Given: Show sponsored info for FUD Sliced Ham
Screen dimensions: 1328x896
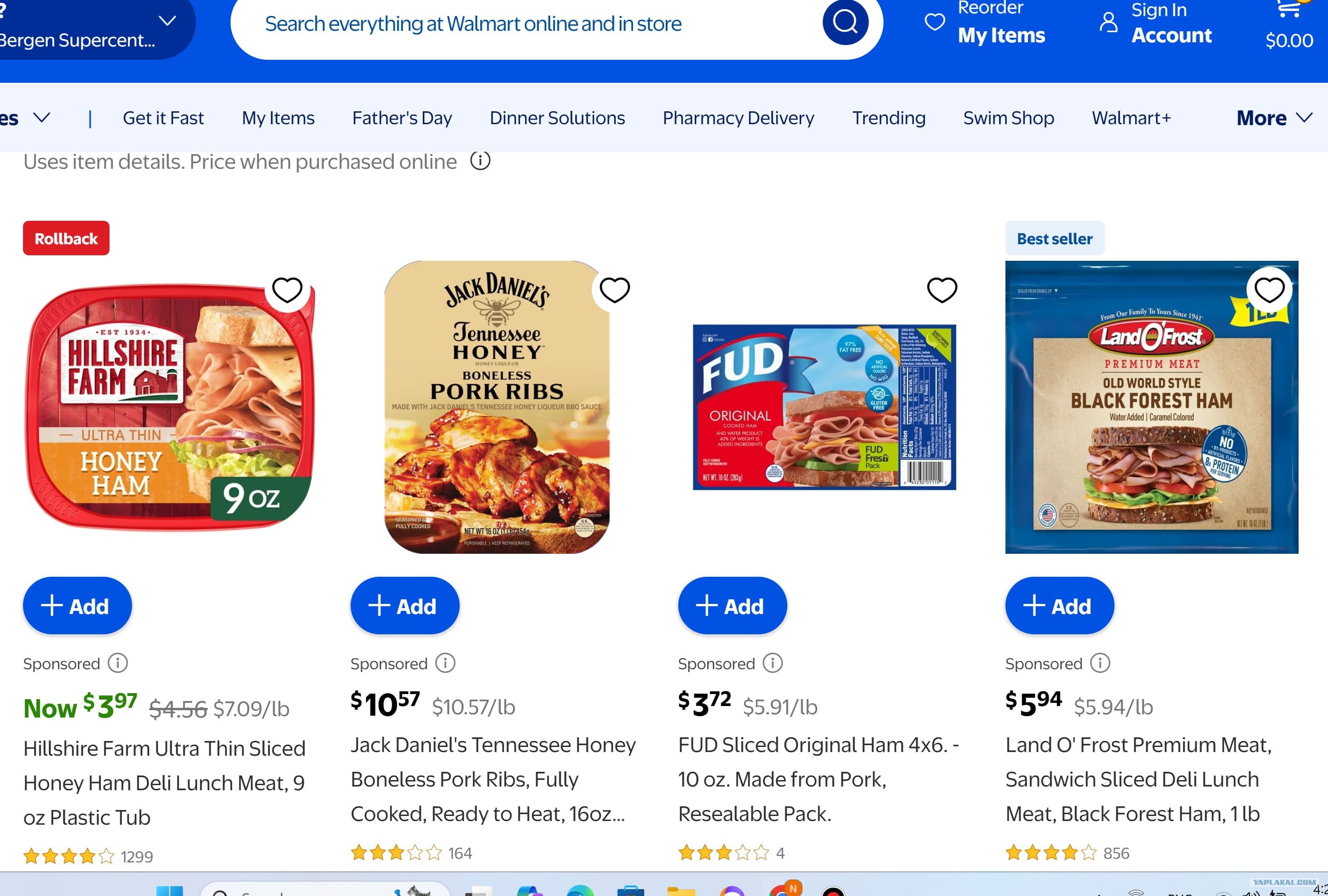Looking at the screenshot, I should coord(773,664).
